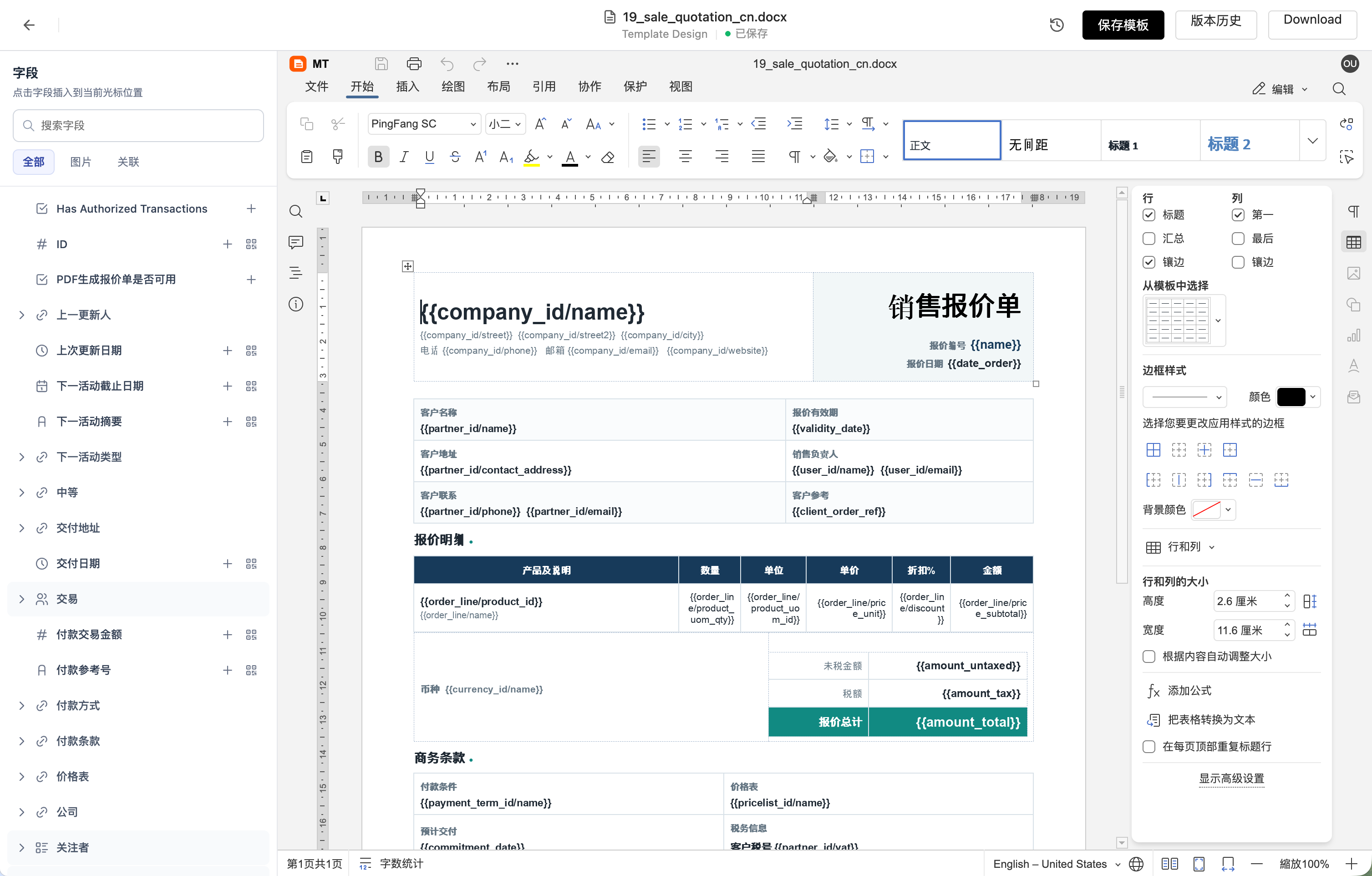Screen dimensions: 1372x876
Task: Open the 背景颜色 swatch
Action: (x=1213, y=509)
